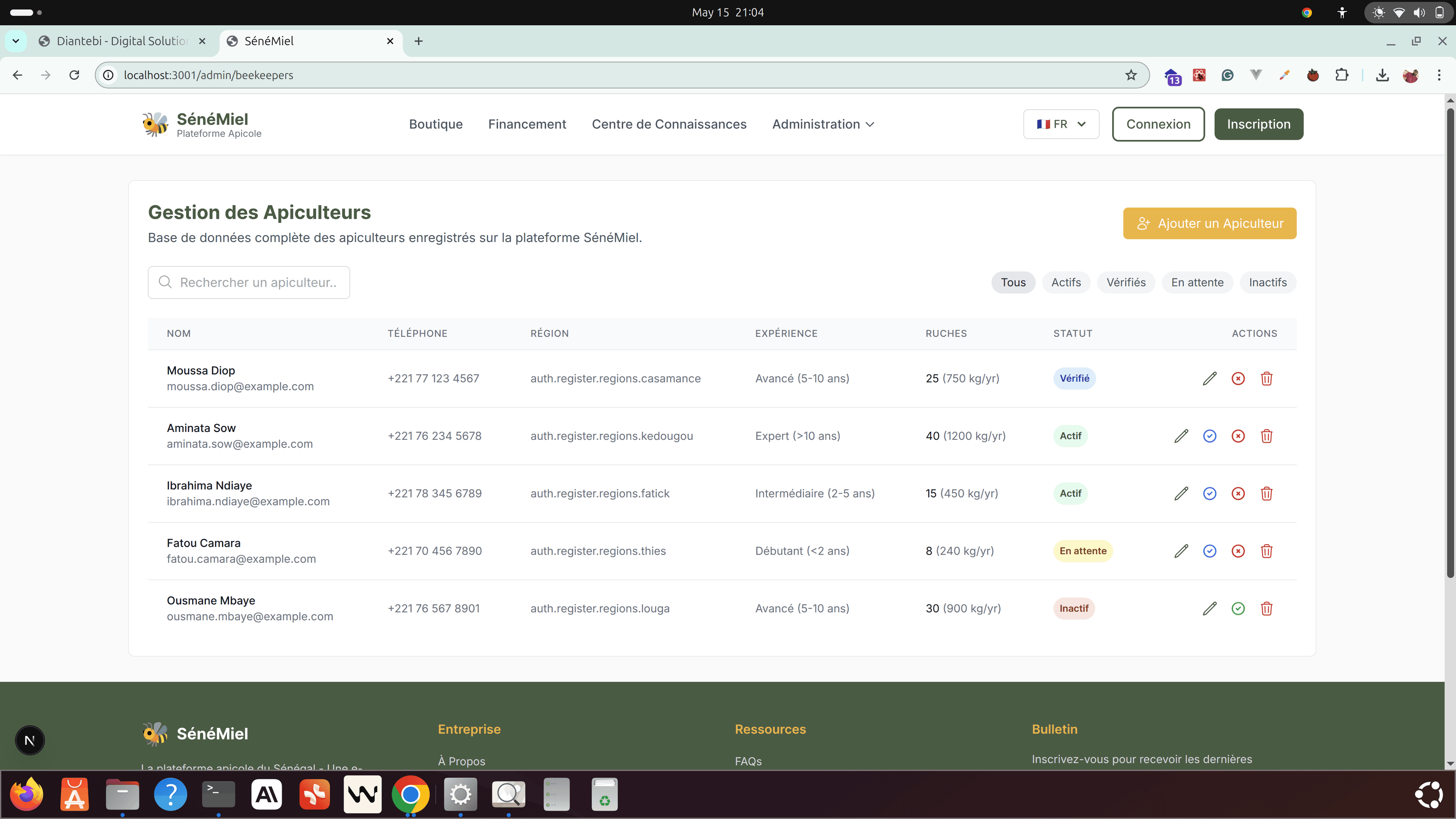Edit Moussa Diop's record with pencil icon
Viewport: 1456px width, 819px height.
[1210, 378]
